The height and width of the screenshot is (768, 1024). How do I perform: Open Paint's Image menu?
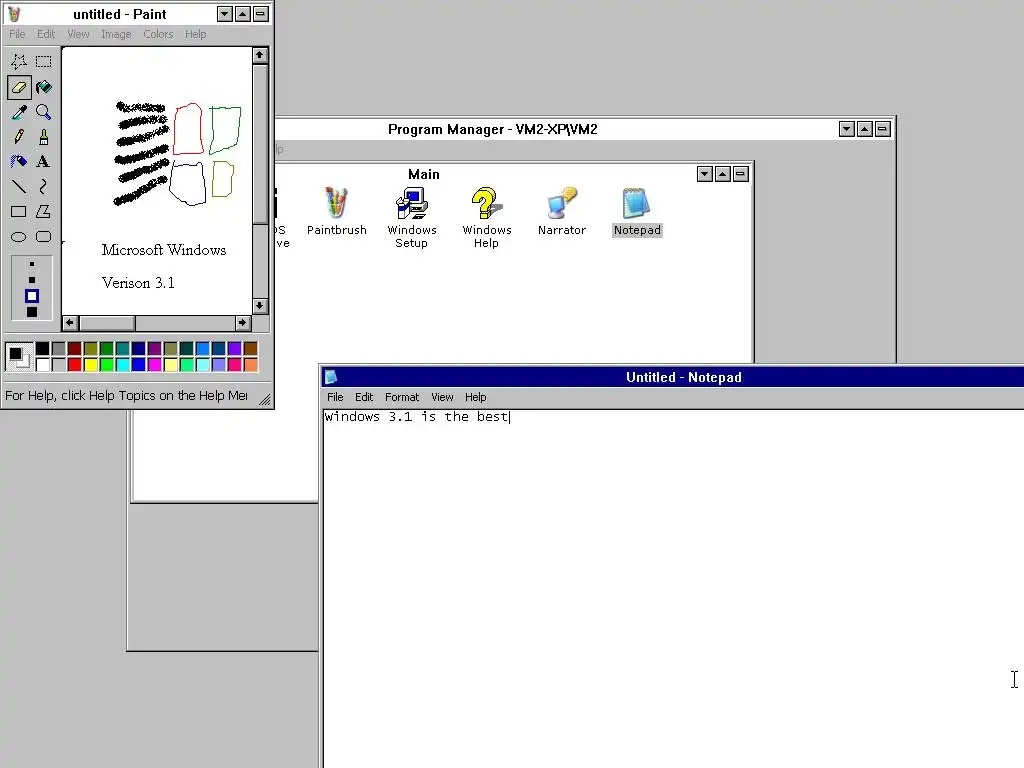pyautogui.click(x=116, y=34)
